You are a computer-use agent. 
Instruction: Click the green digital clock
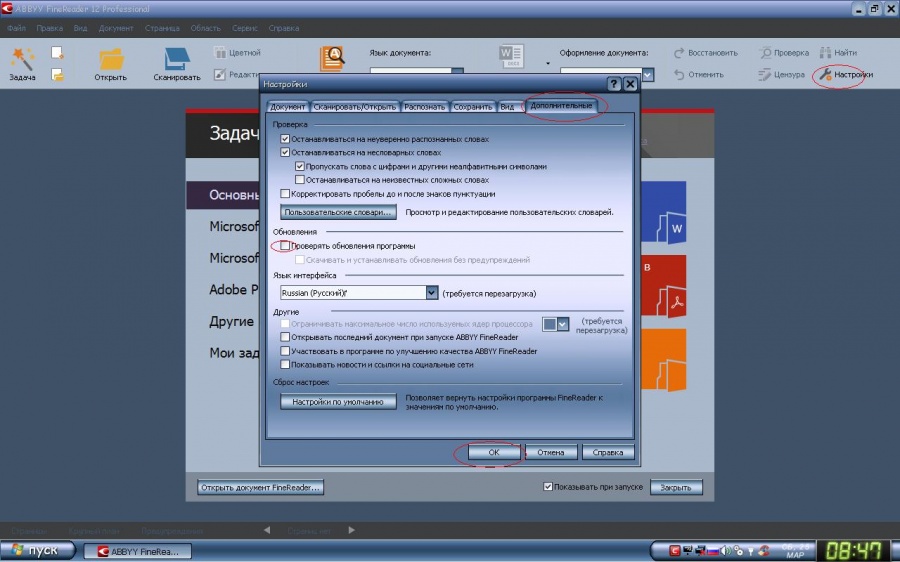point(853,551)
